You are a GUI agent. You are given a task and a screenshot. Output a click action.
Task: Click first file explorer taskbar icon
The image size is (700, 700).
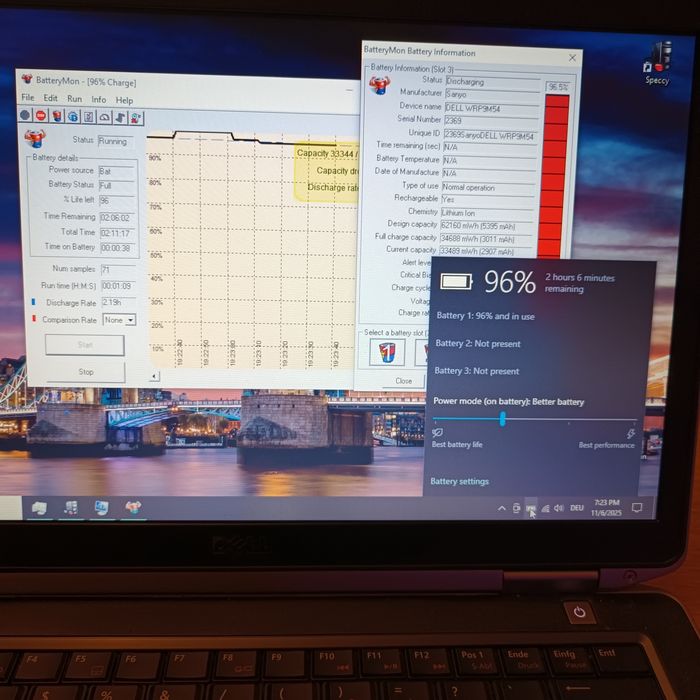point(39,508)
